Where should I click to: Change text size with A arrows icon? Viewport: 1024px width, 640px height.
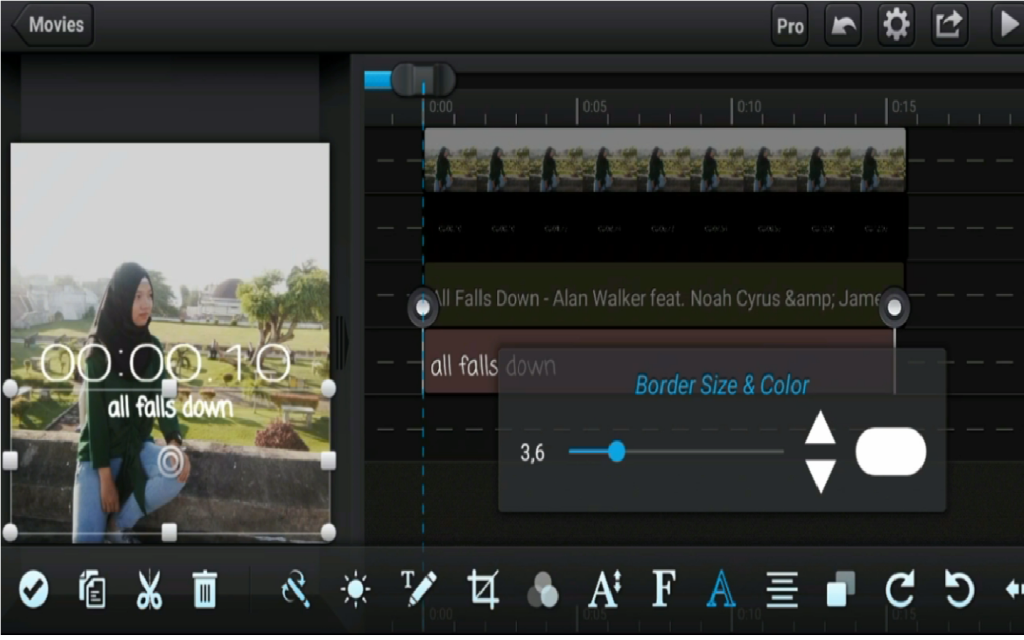pos(605,589)
